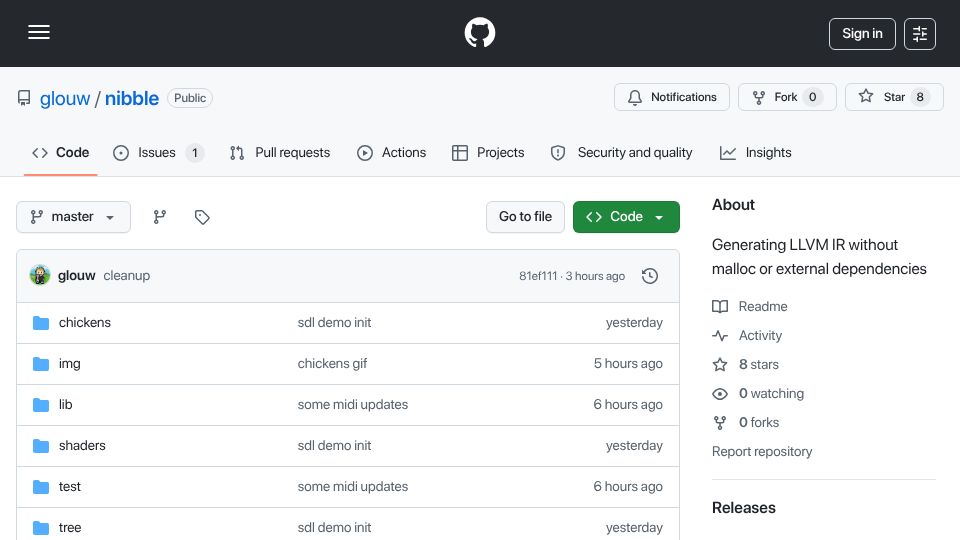Open the glouw commit author link

(x=77, y=276)
